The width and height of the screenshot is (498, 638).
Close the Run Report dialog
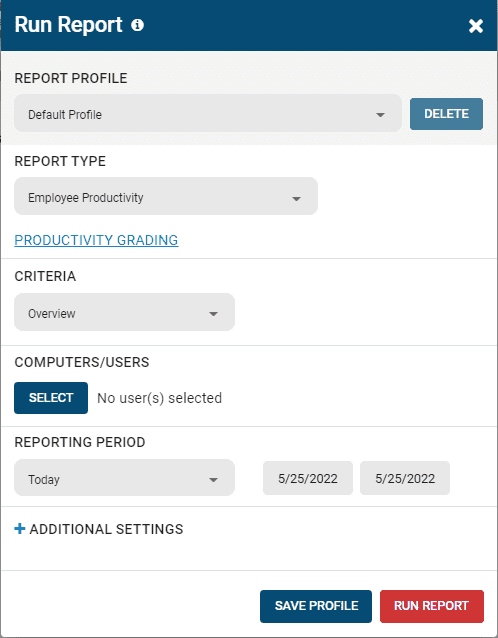476,26
